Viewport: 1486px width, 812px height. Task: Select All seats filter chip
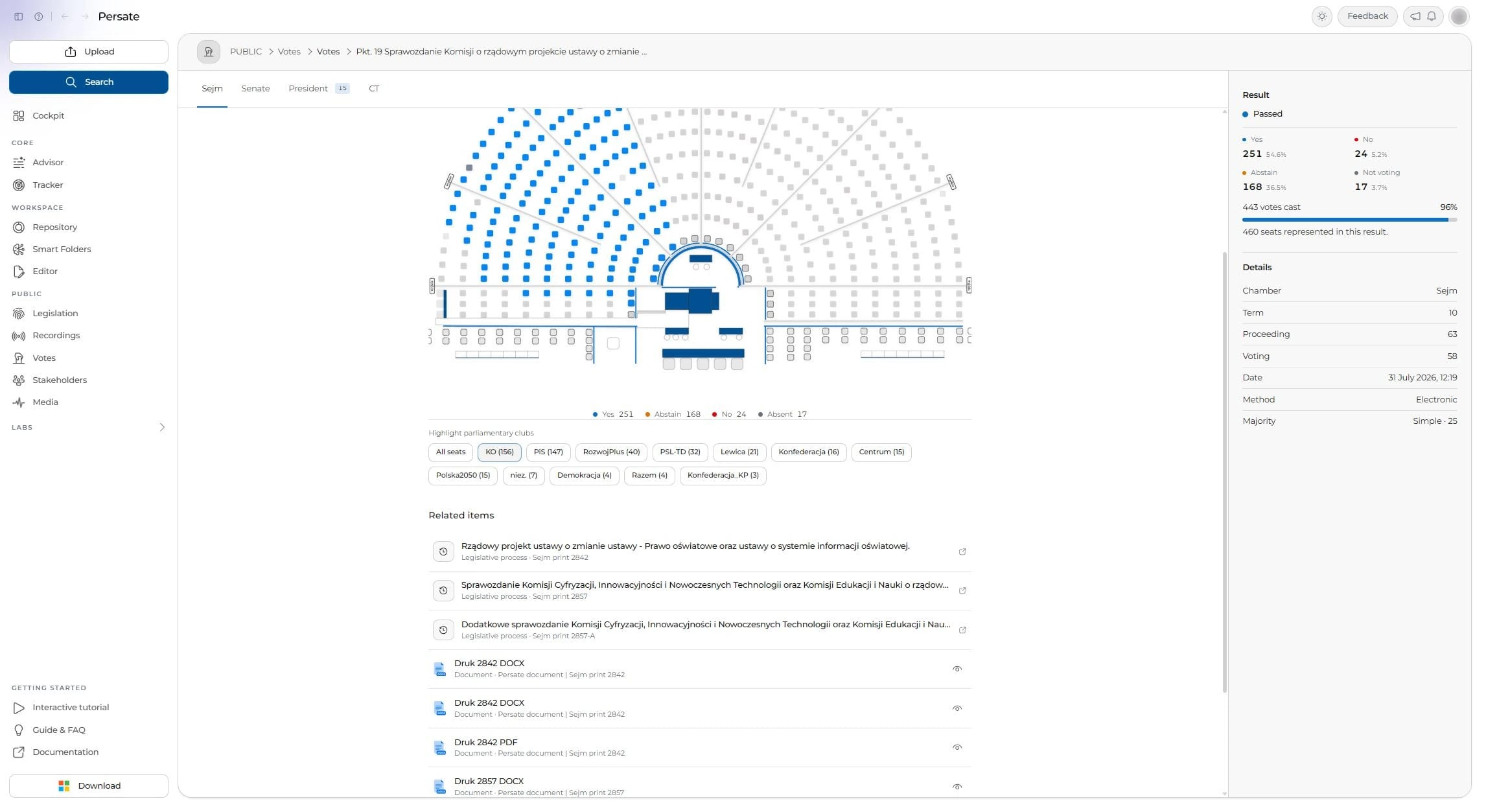pyautogui.click(x=450, y=452)
